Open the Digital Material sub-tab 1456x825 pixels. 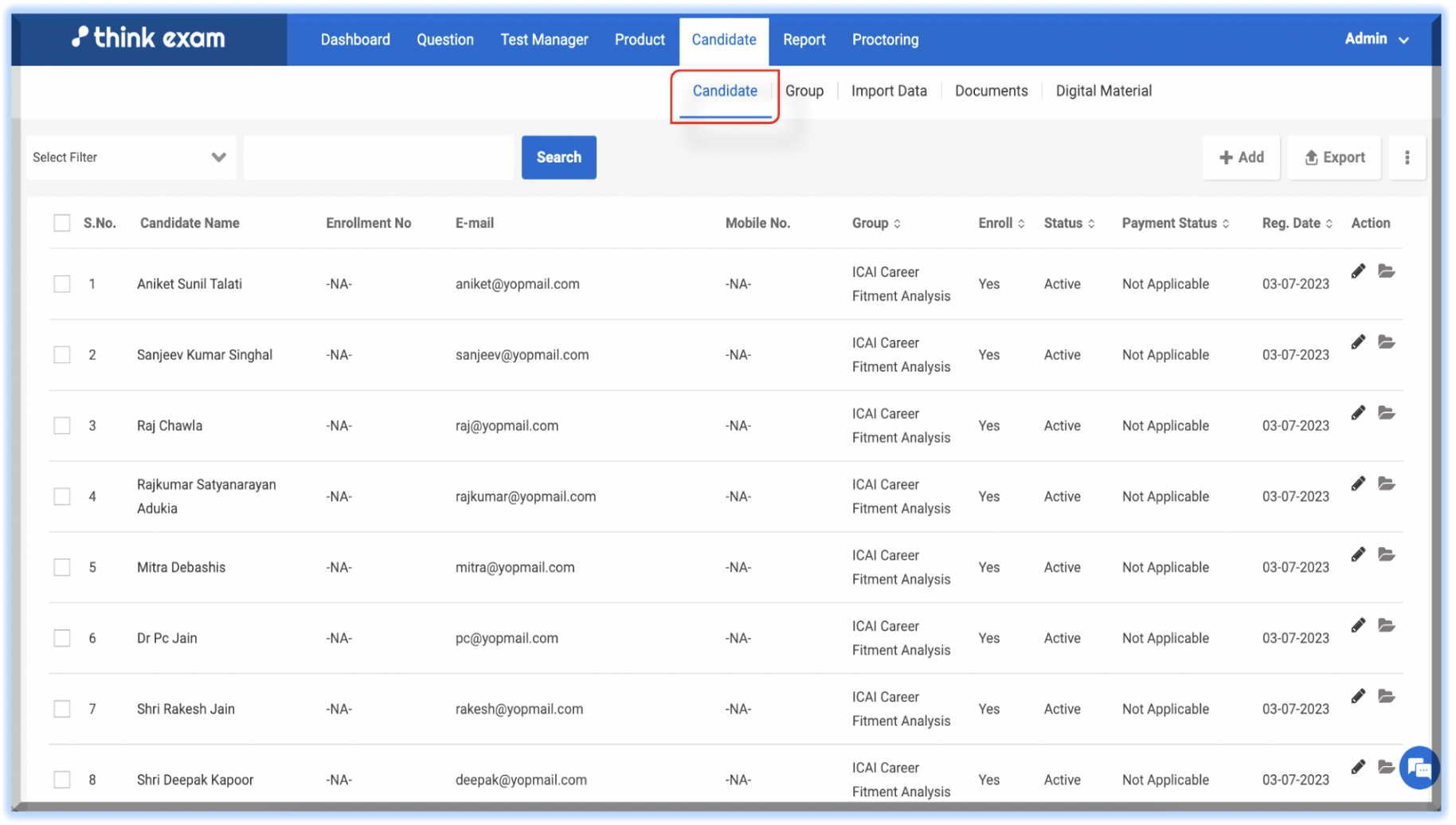pos(1103,92)
